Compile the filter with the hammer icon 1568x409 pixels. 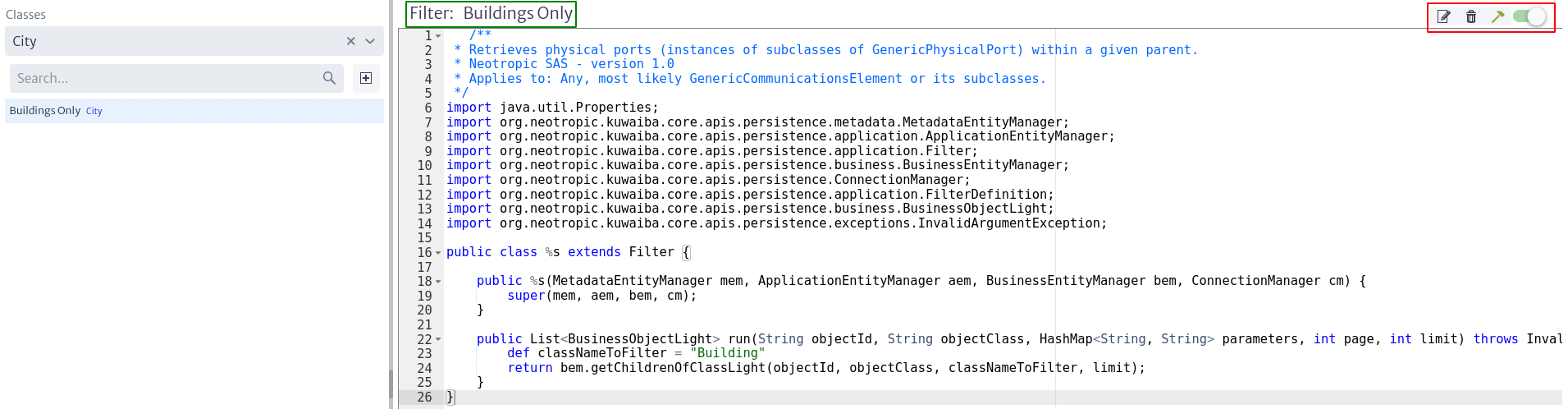(1497, 16)
